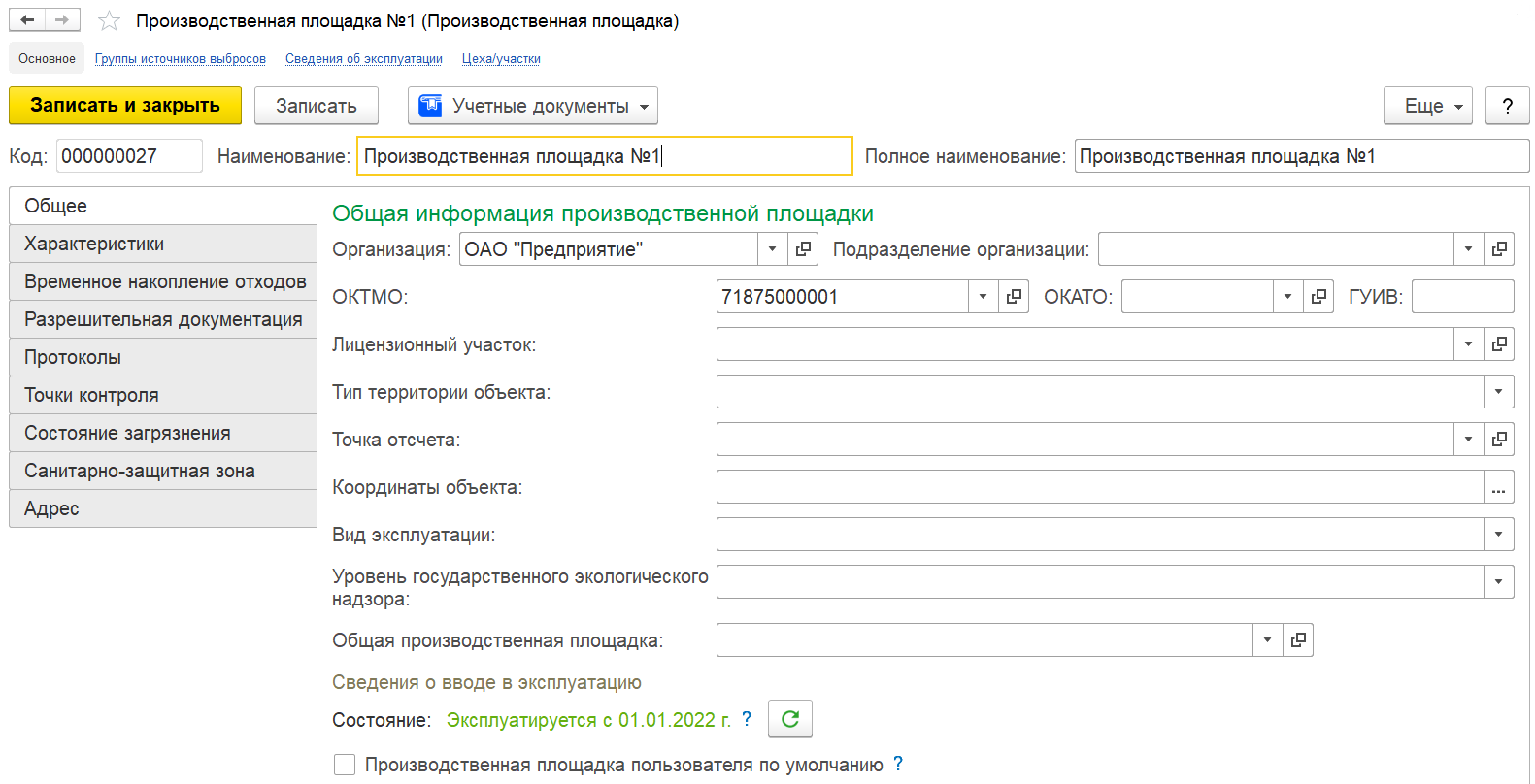
Task: Go back with the left arrow
Action: pyautogui.click(x=27, y=20)
